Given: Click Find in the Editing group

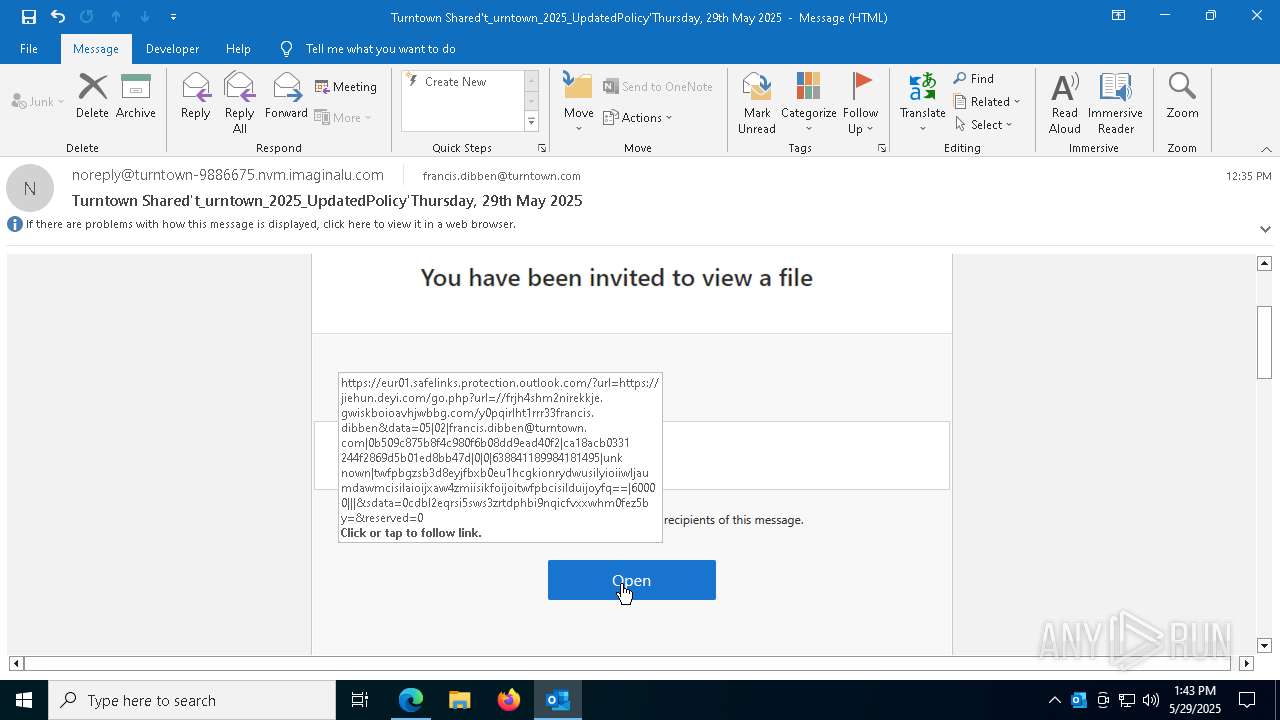Looking at the screenshot, I should (x=974, y=79).
